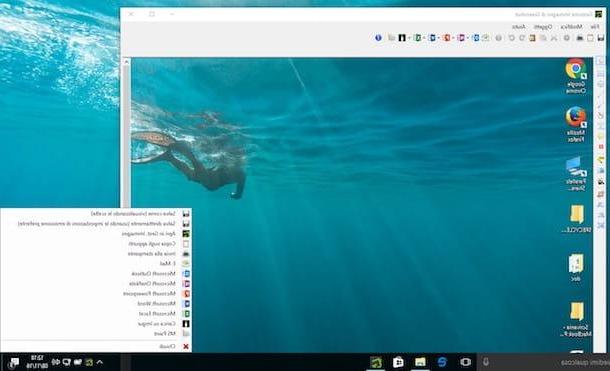
Task: Open the Outlook toolbar dropdown arrow
Action: tap(468, 38)
